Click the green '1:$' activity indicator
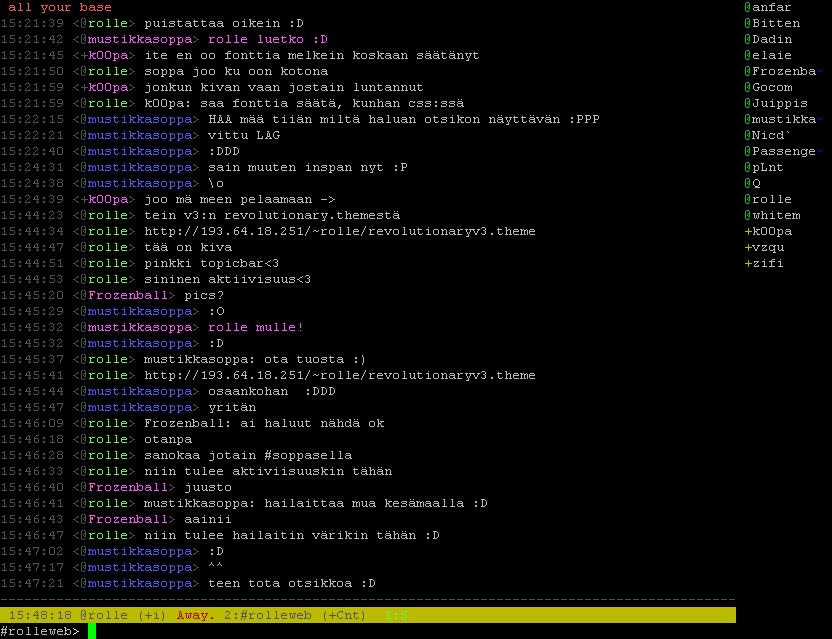 (x=396, y=615)
